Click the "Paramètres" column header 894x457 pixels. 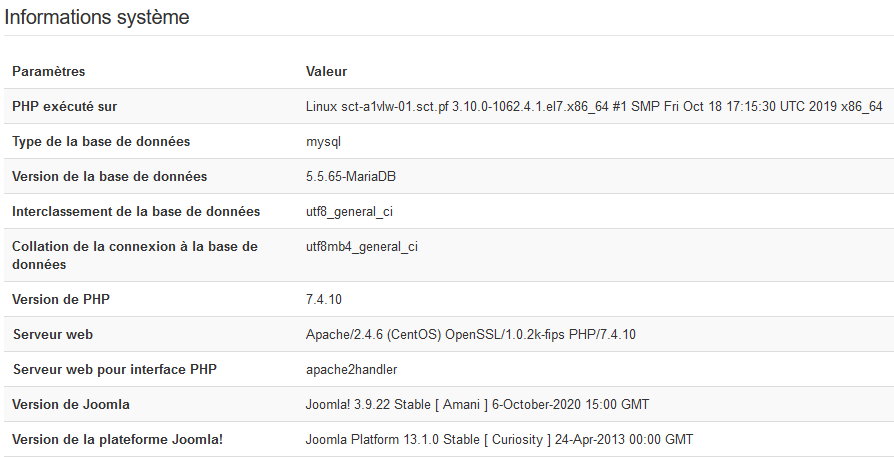point(48,71)
